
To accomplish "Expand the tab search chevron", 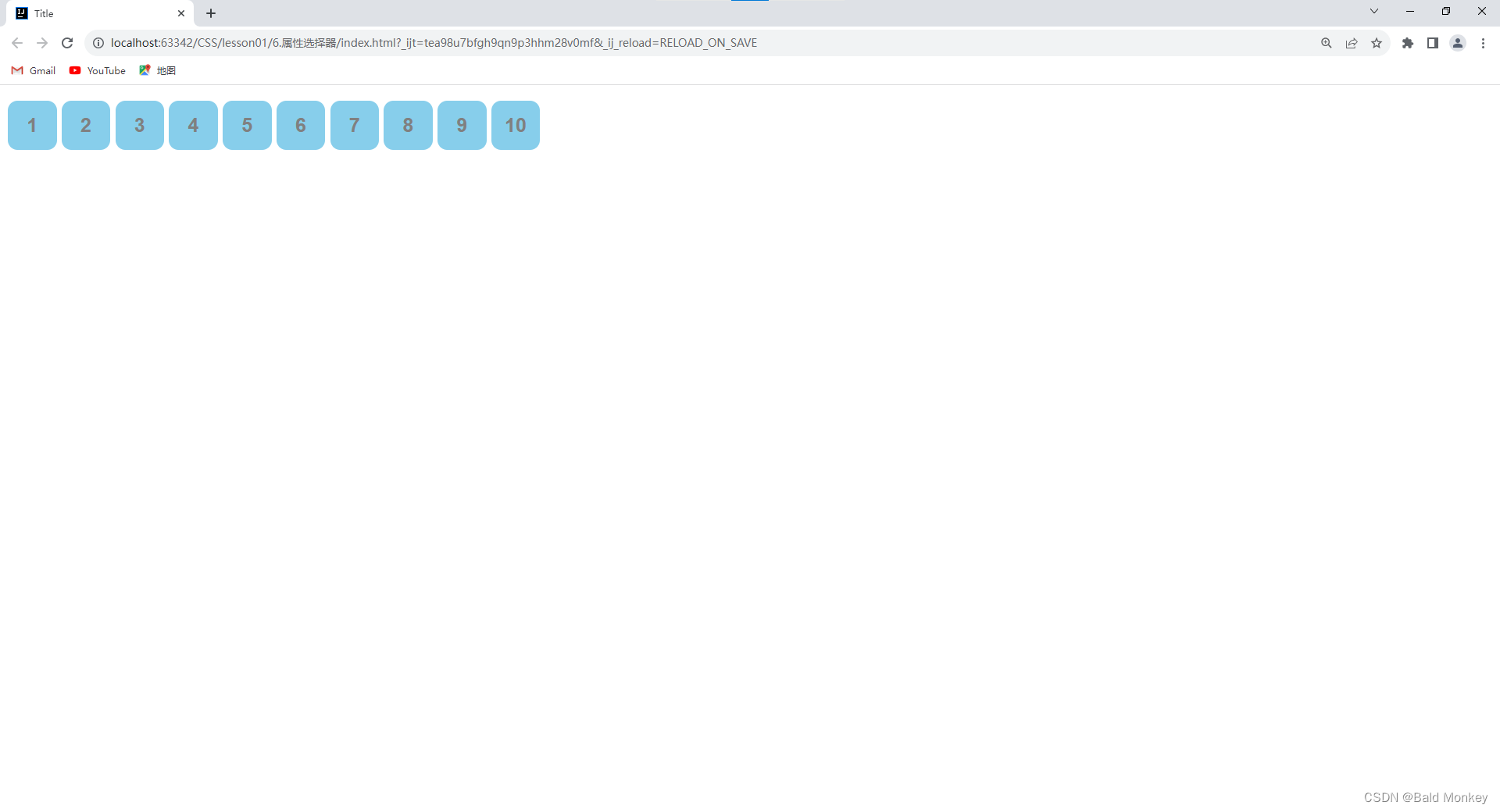I will 1374,11.
